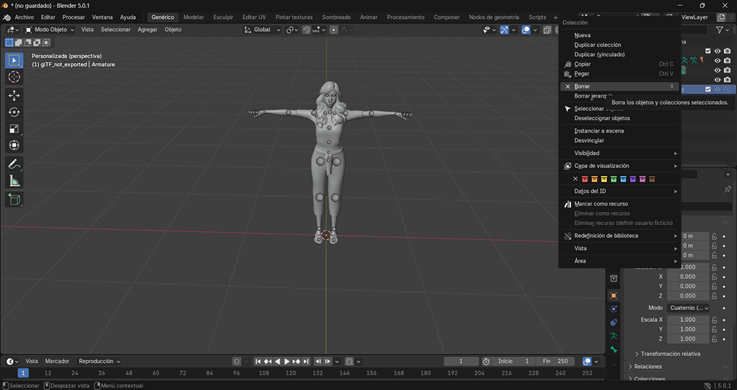Select the Measure tool
Image resolution: width=737 pixels, height=390 pixels.
(14, 181)
